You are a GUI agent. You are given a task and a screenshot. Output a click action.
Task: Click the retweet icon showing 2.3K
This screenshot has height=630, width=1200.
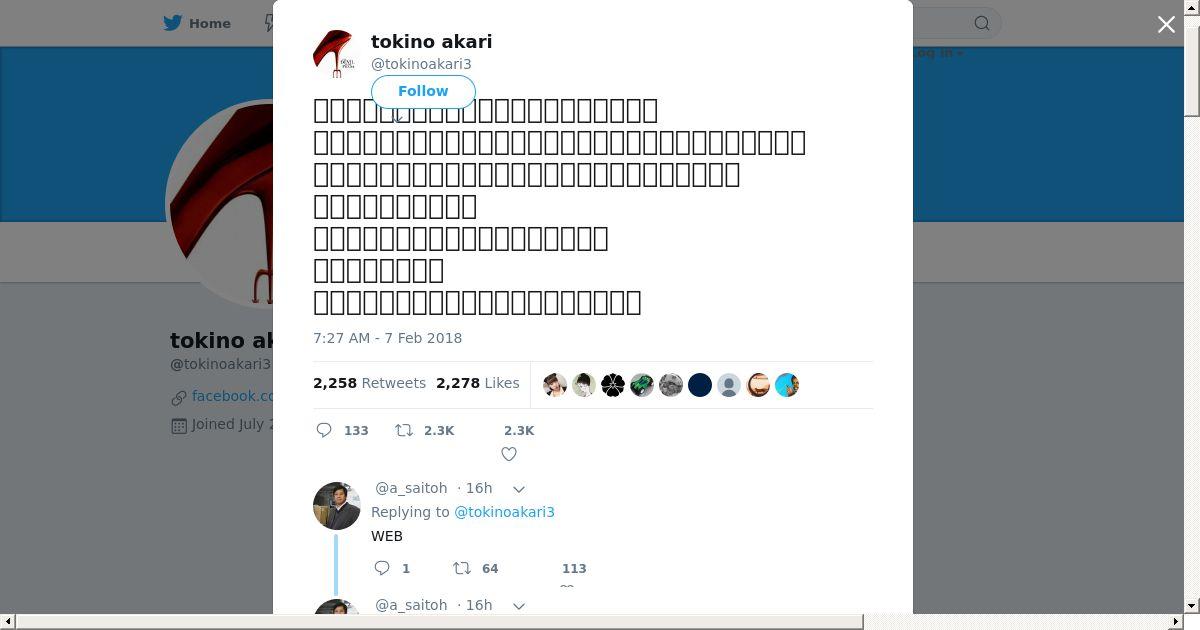404,430
